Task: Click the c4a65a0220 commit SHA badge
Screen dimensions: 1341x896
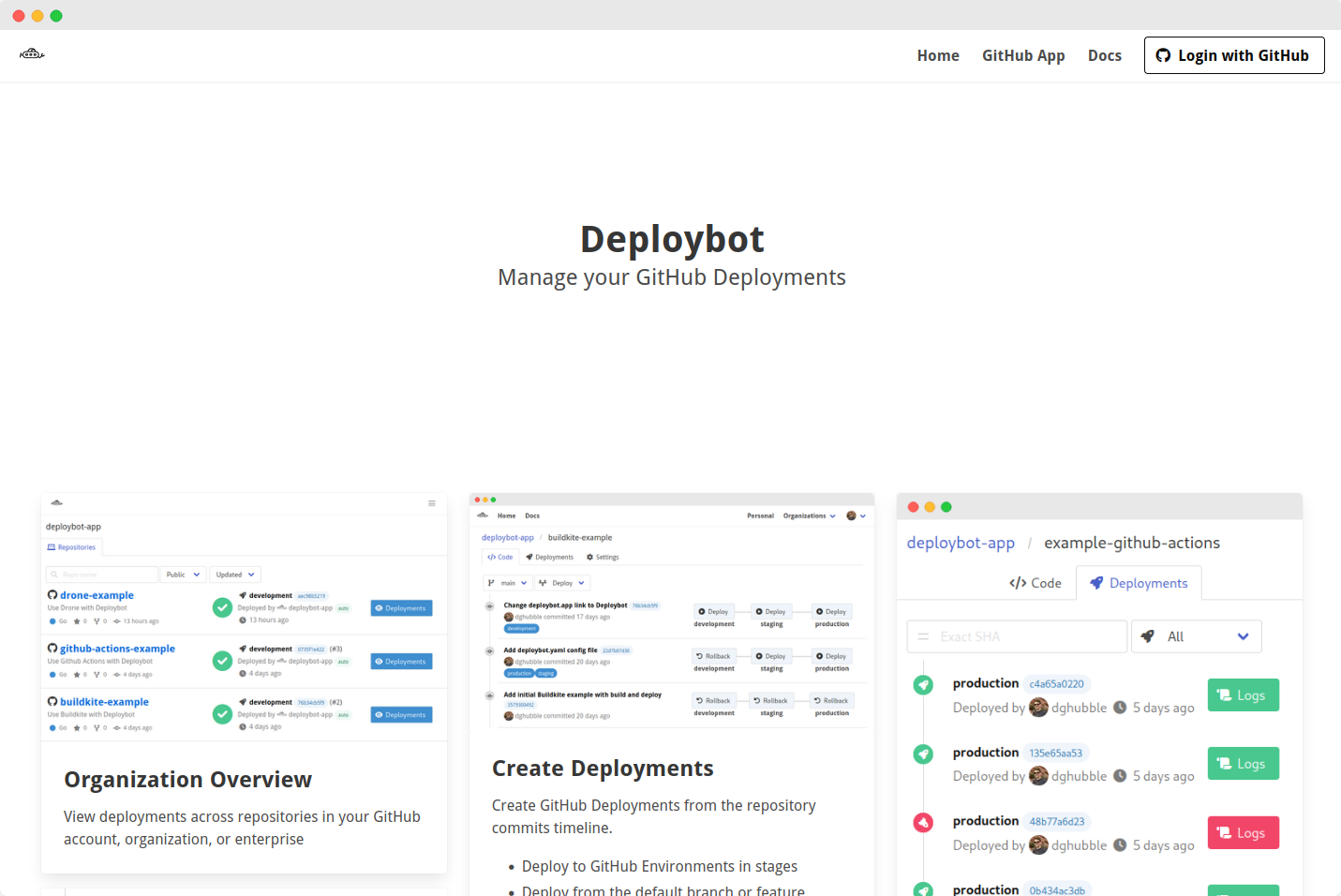Action: [1056, 684]
